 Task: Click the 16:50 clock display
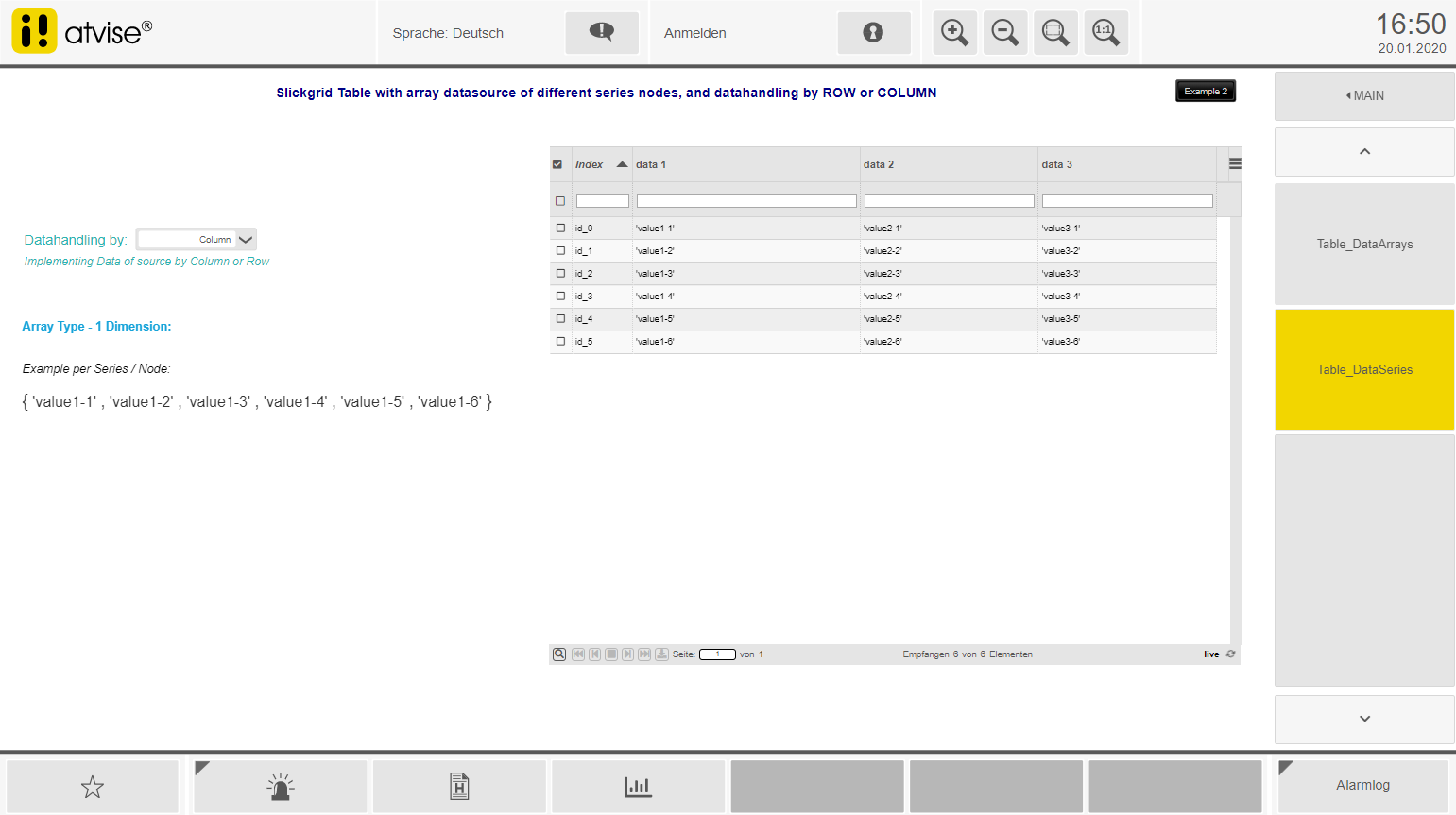1411,25
